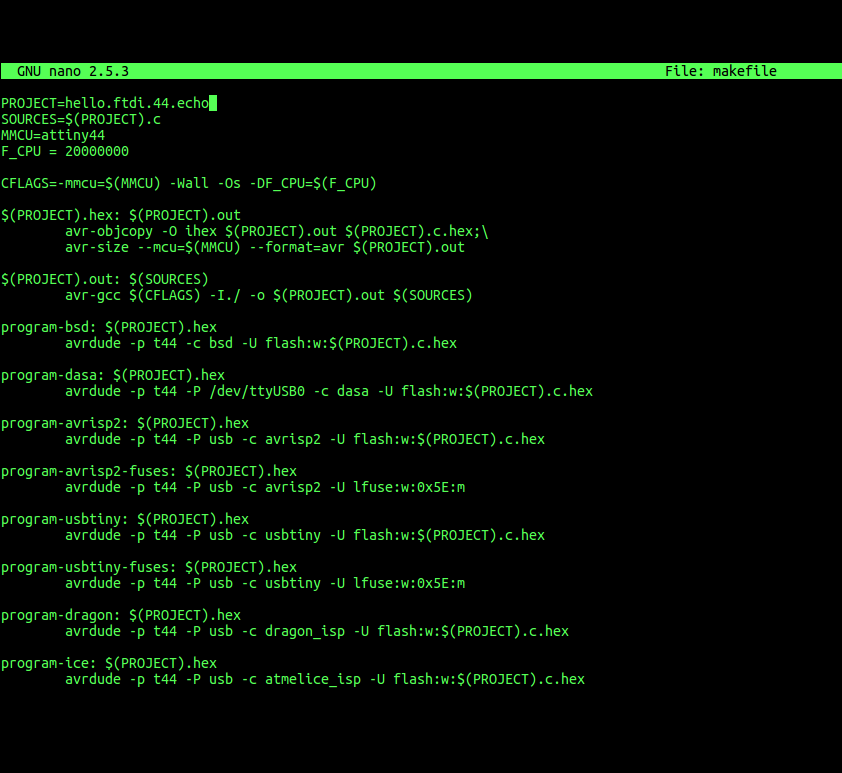Click the avrdude '-c bsd' command line
Screen dimensions: 842x773
point(261,343)
